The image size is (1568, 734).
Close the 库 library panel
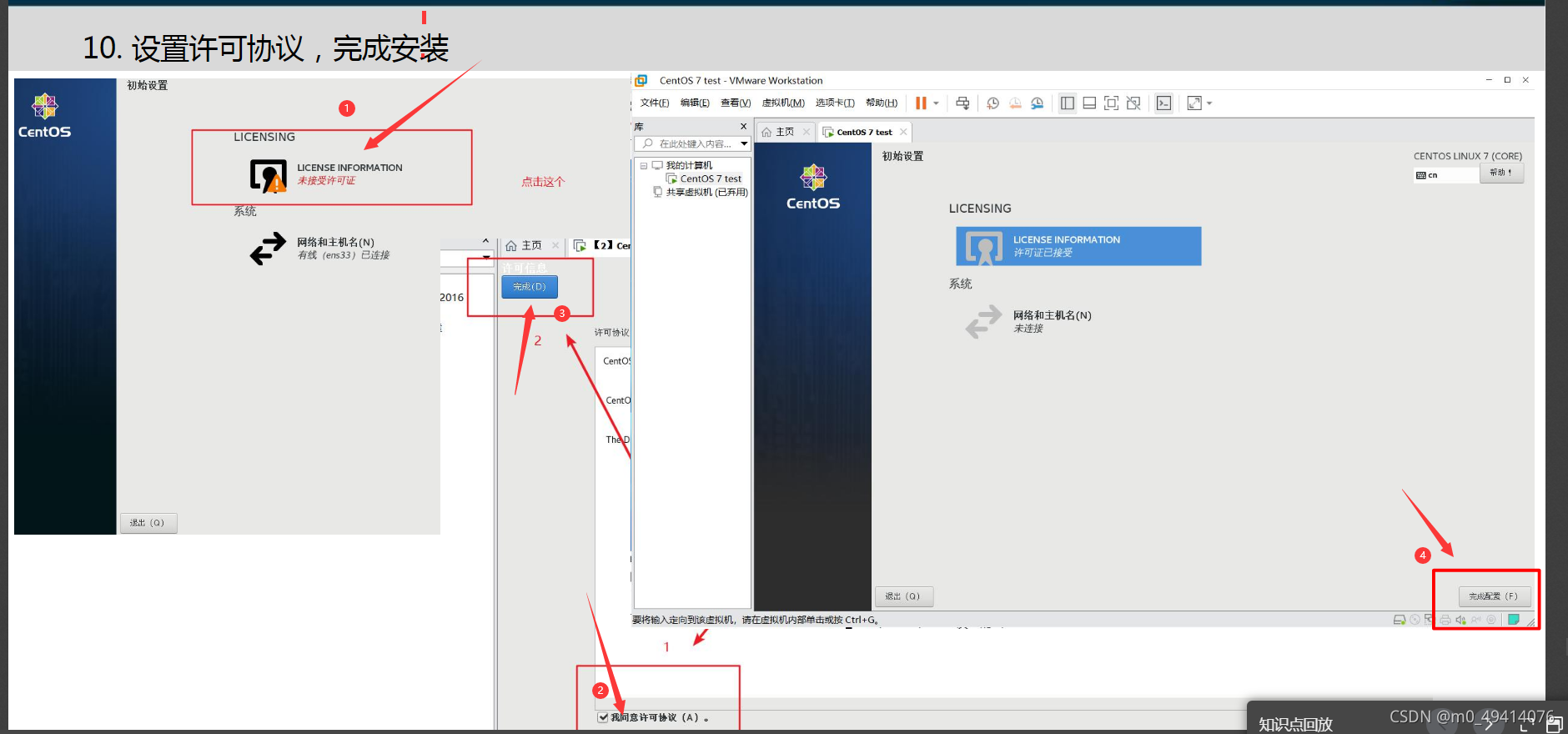[743, 127]
